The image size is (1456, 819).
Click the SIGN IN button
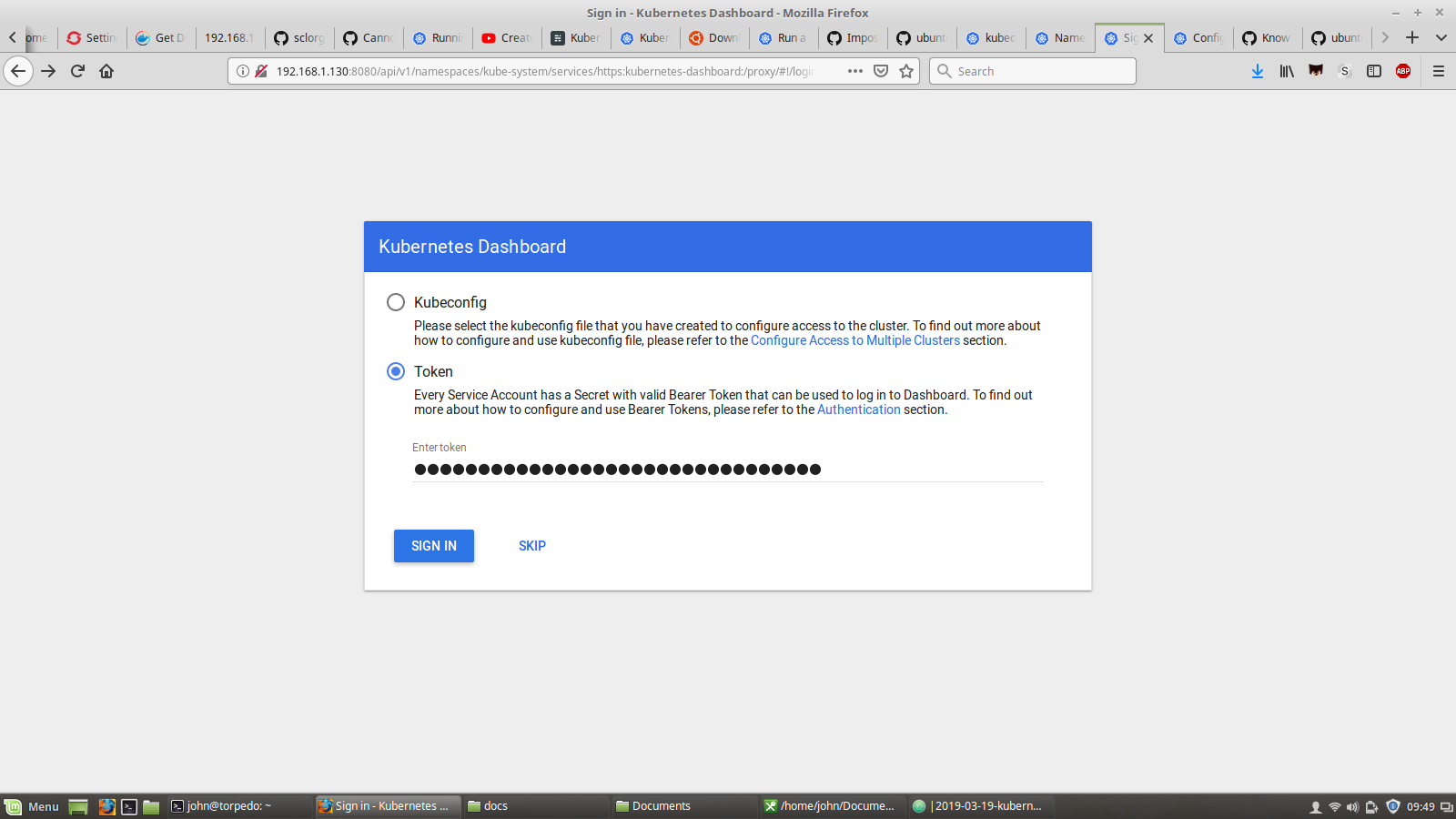434,546
